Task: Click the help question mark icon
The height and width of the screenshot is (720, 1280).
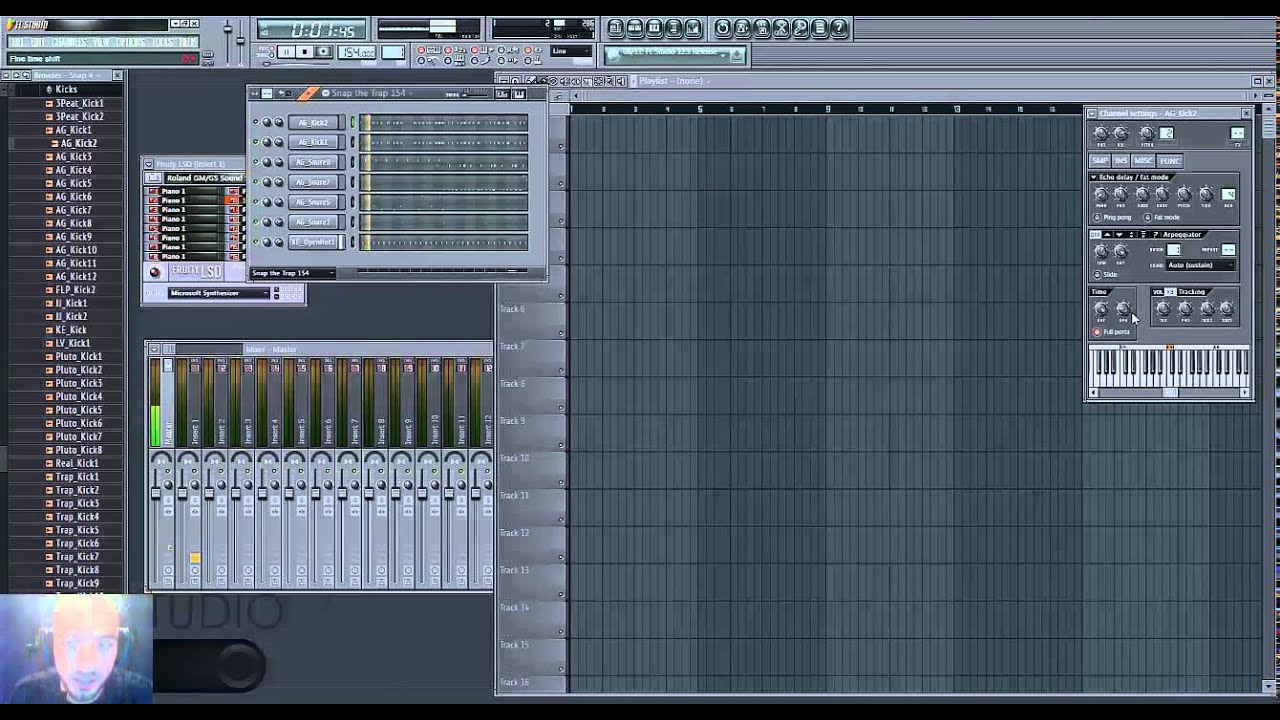Action: click(839, 28)
